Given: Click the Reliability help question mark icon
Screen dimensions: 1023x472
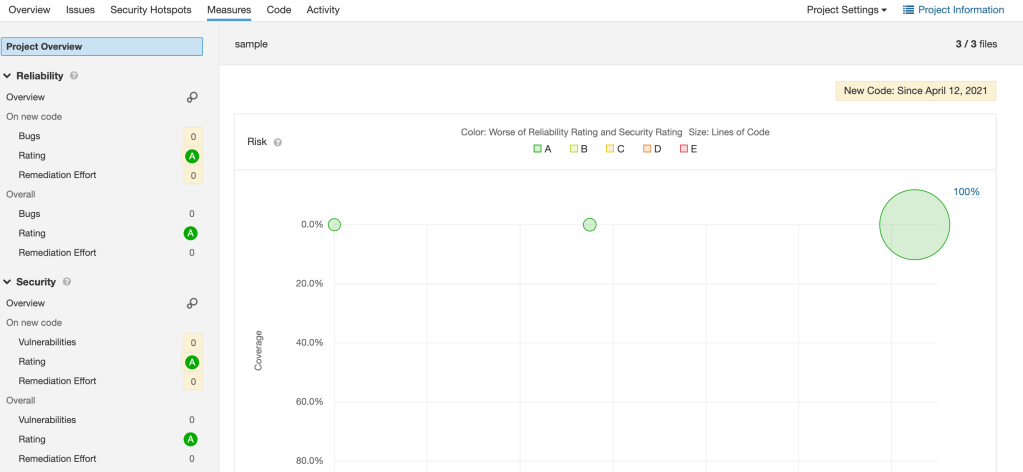Looking at the screenshot, I should pos(74,76).
